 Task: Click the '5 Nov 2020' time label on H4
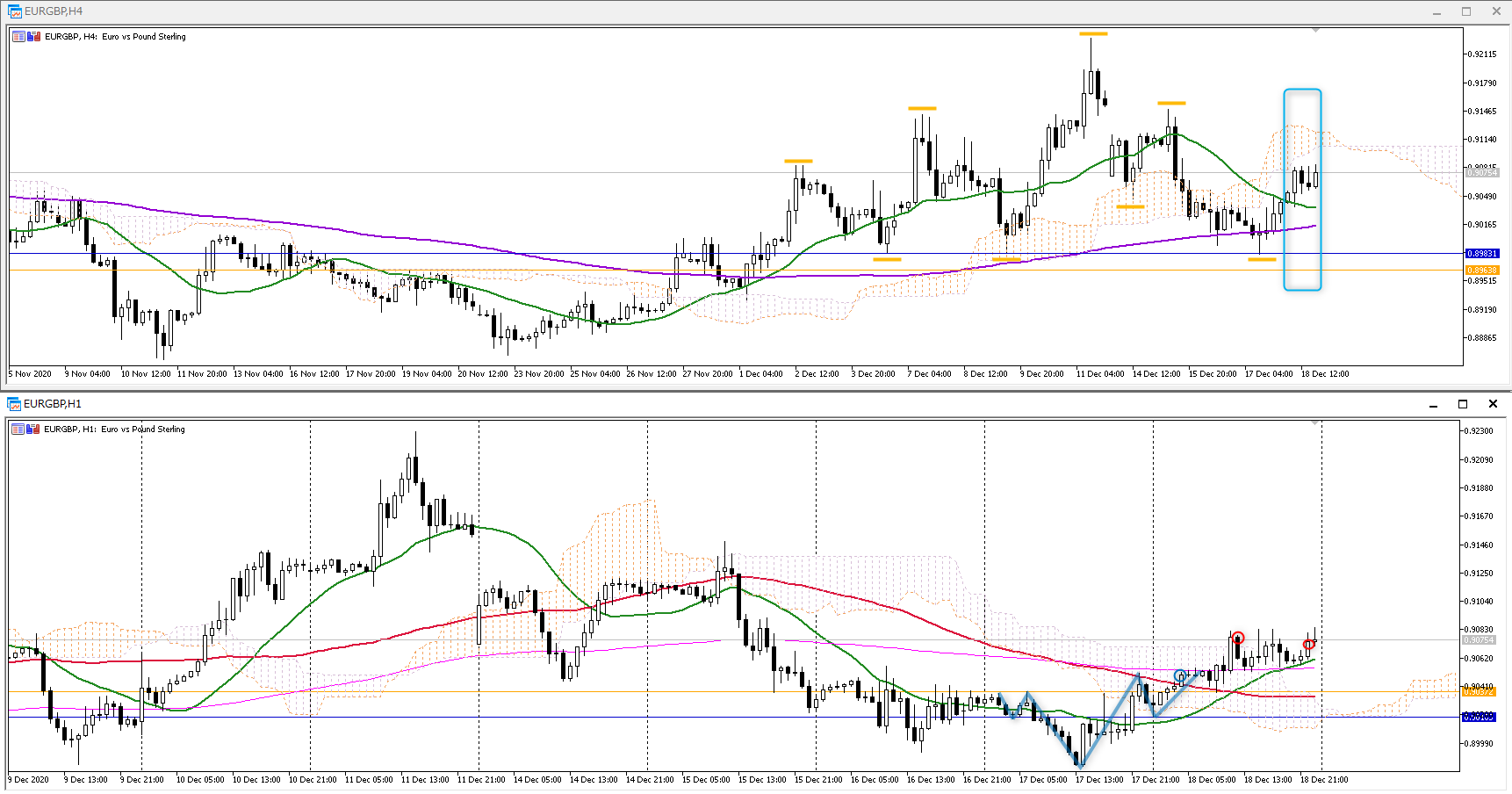[x=30, y=374]
